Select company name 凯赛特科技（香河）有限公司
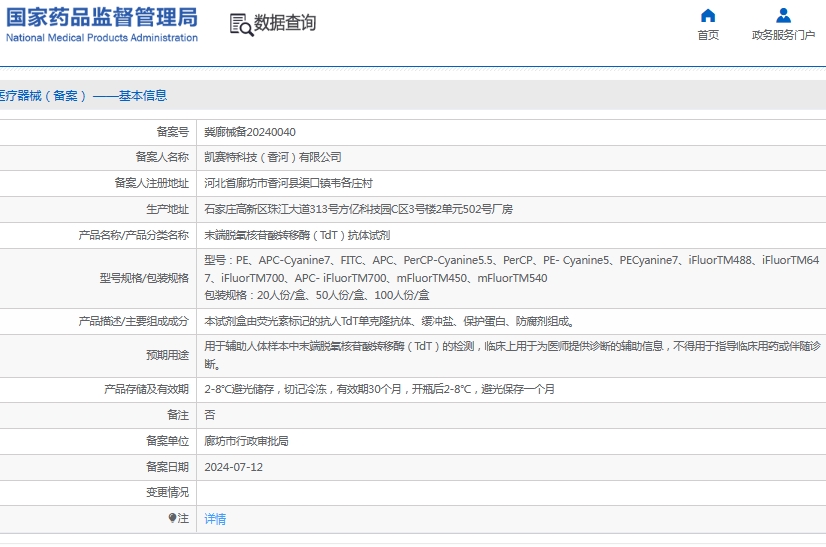 (x=273, y=157)
